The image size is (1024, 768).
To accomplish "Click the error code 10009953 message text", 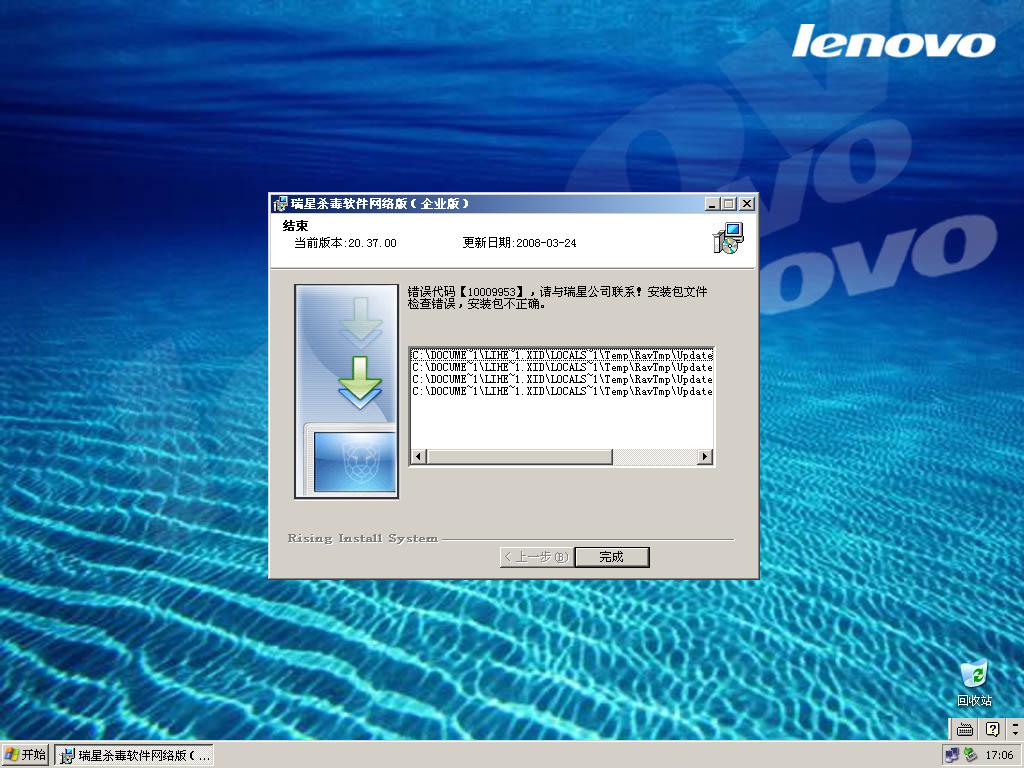I will coord(557,298).
